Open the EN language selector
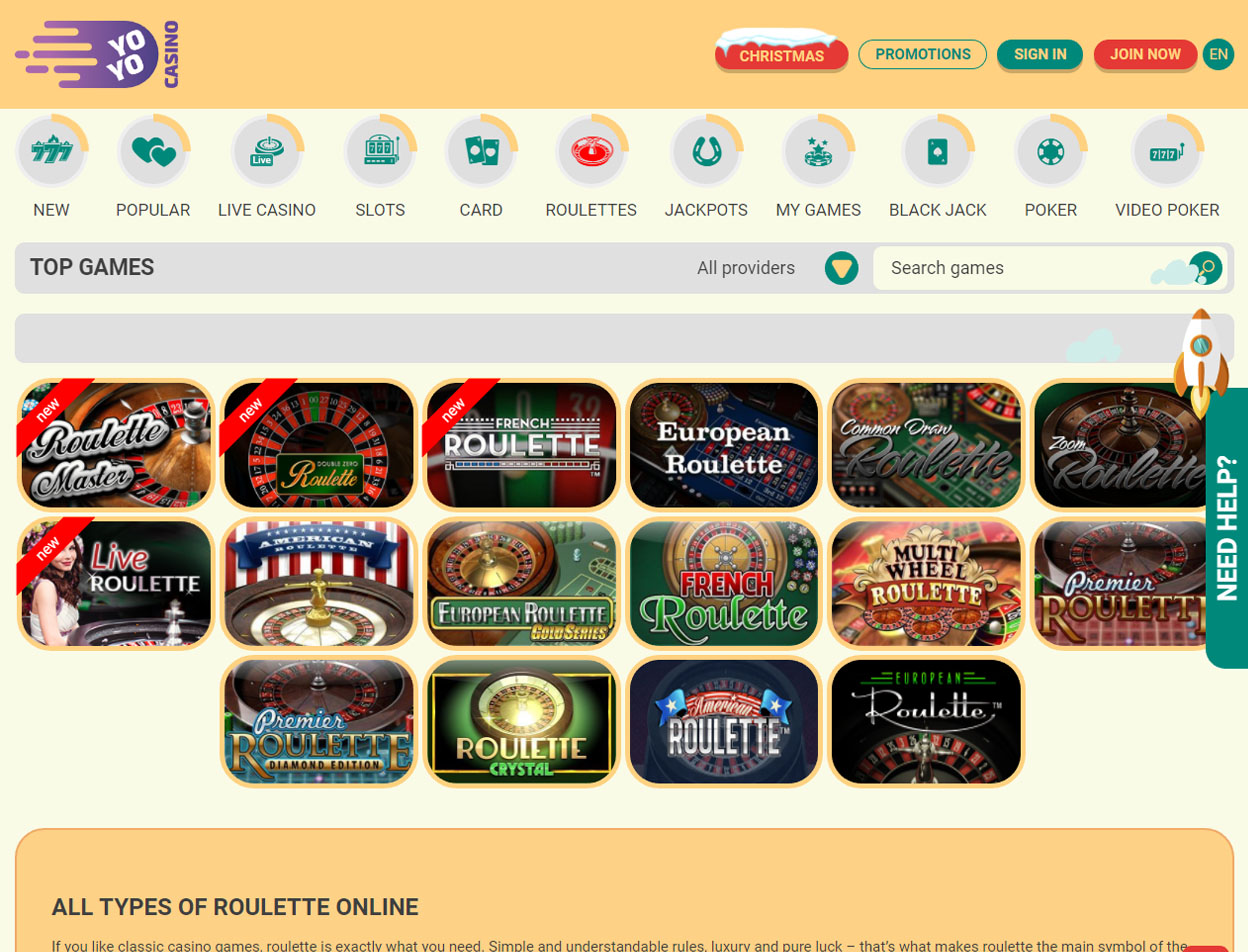Screen dimensions: 1248x952 pos(1218,54)
